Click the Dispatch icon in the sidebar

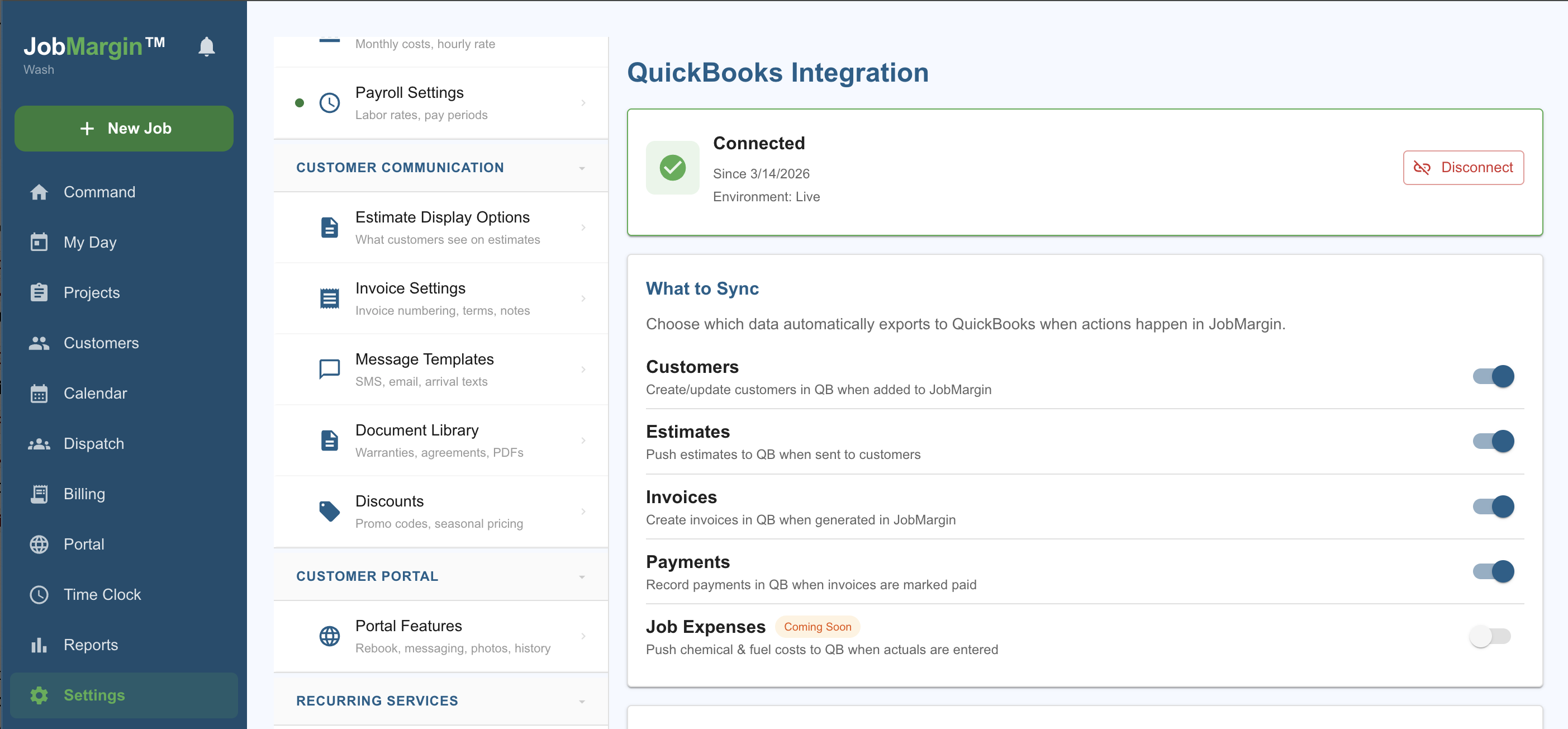(39, 443)
